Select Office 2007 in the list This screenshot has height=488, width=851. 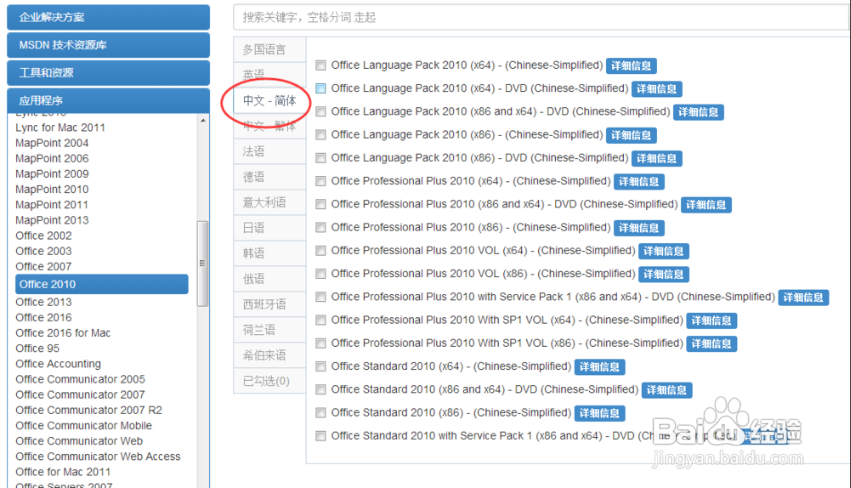click(x=43, y=267)
